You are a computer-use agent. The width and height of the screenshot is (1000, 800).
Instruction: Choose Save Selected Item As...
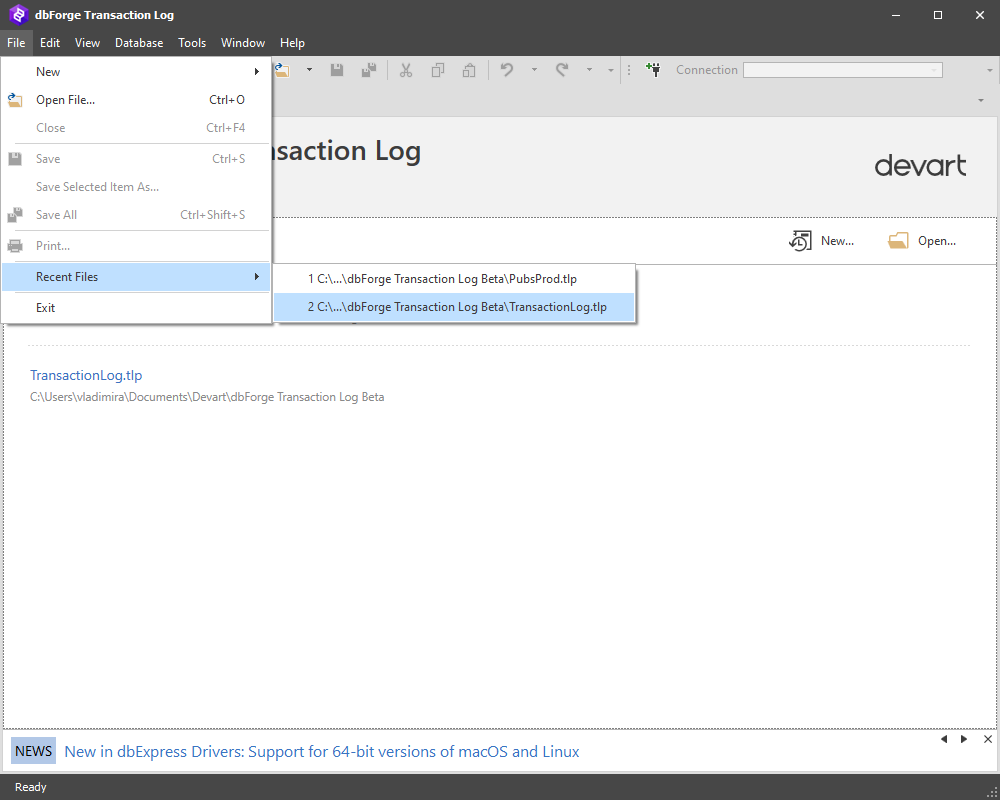136,187
